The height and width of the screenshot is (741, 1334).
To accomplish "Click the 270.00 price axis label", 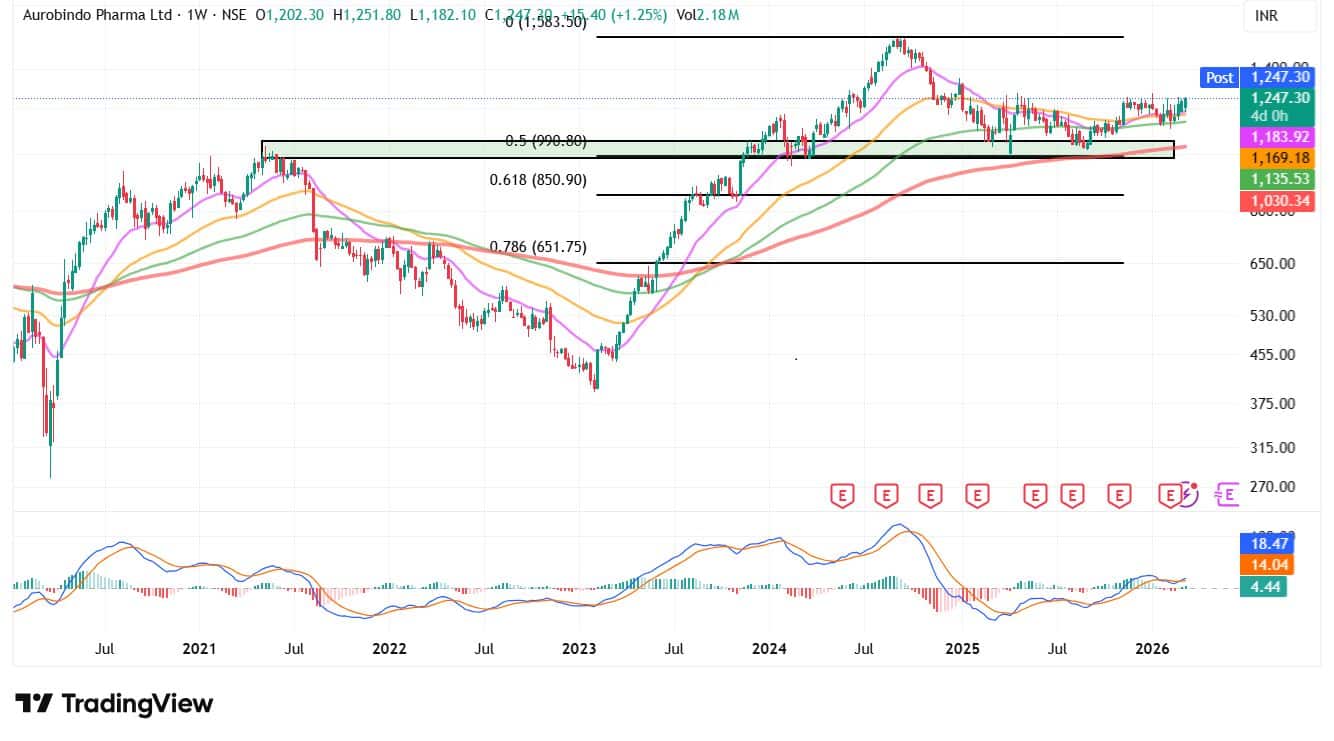I will [x=1271, y=487].
